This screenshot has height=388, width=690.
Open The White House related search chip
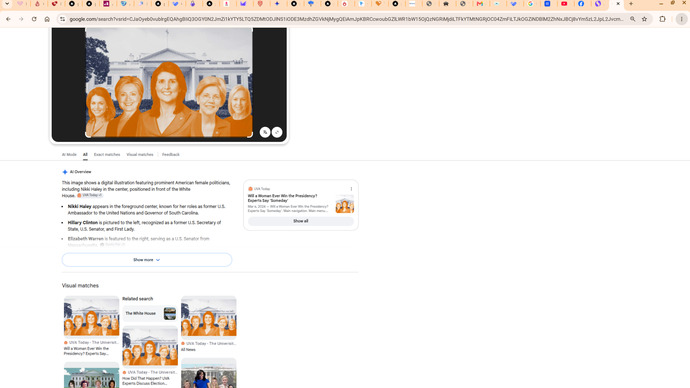click(150, 313)
